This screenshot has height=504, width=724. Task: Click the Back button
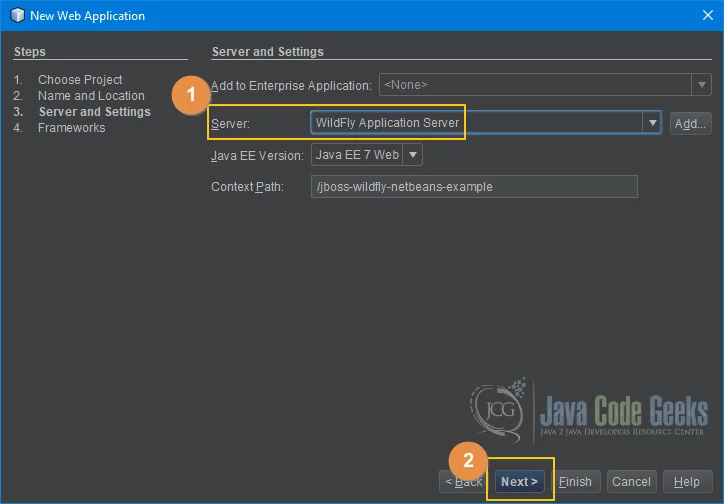[464, 481]
